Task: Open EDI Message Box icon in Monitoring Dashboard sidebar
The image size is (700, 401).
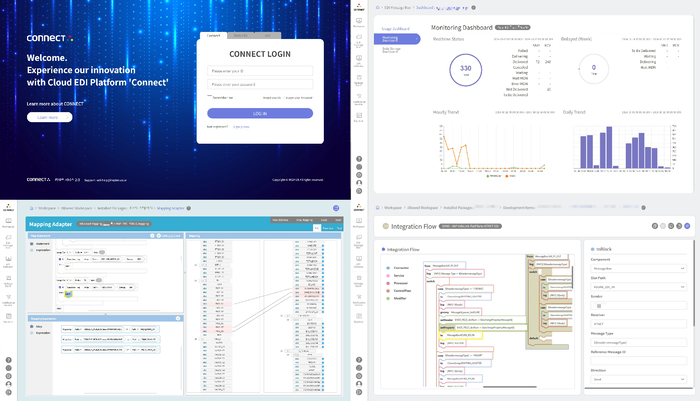Action: pos(359,39)
